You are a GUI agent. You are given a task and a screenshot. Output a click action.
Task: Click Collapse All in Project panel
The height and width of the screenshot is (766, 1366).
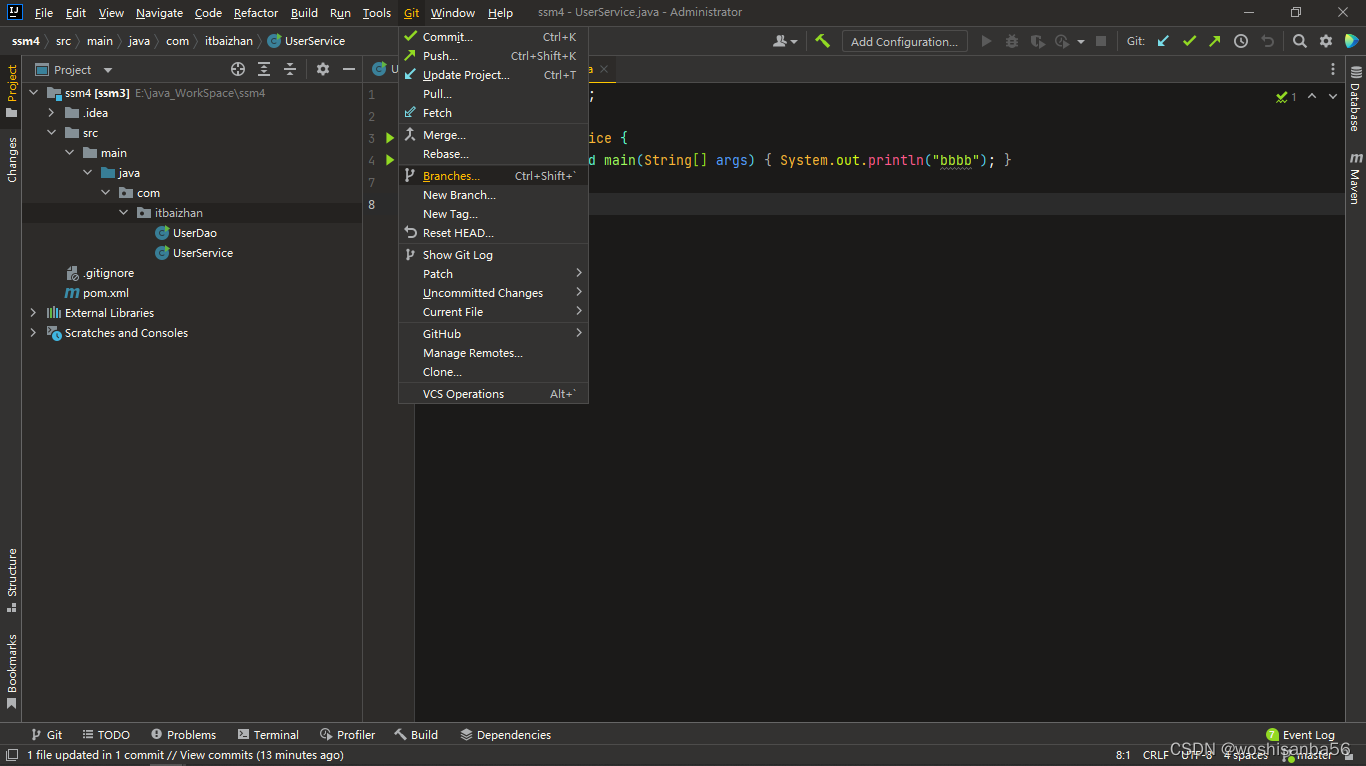click(290, 69)
